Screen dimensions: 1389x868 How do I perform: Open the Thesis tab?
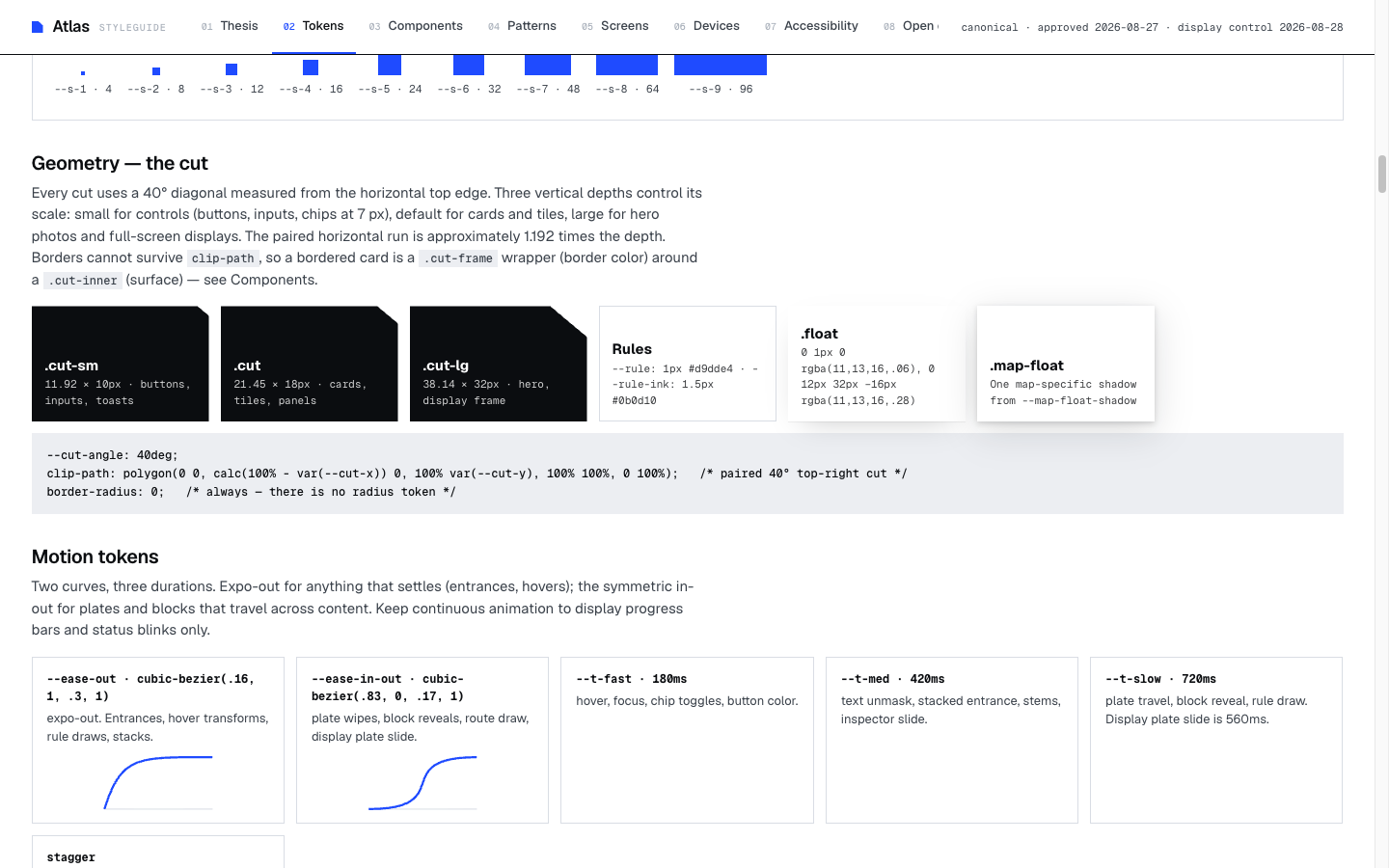click(x=230, y=26)
